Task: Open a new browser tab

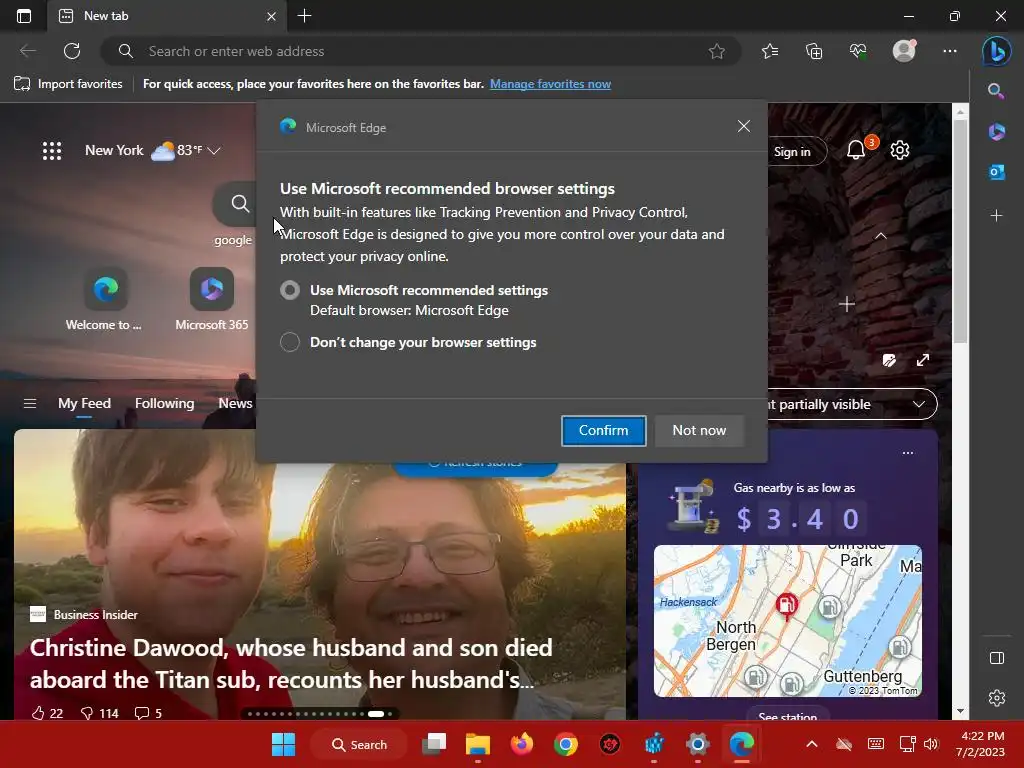Action: 304,16
